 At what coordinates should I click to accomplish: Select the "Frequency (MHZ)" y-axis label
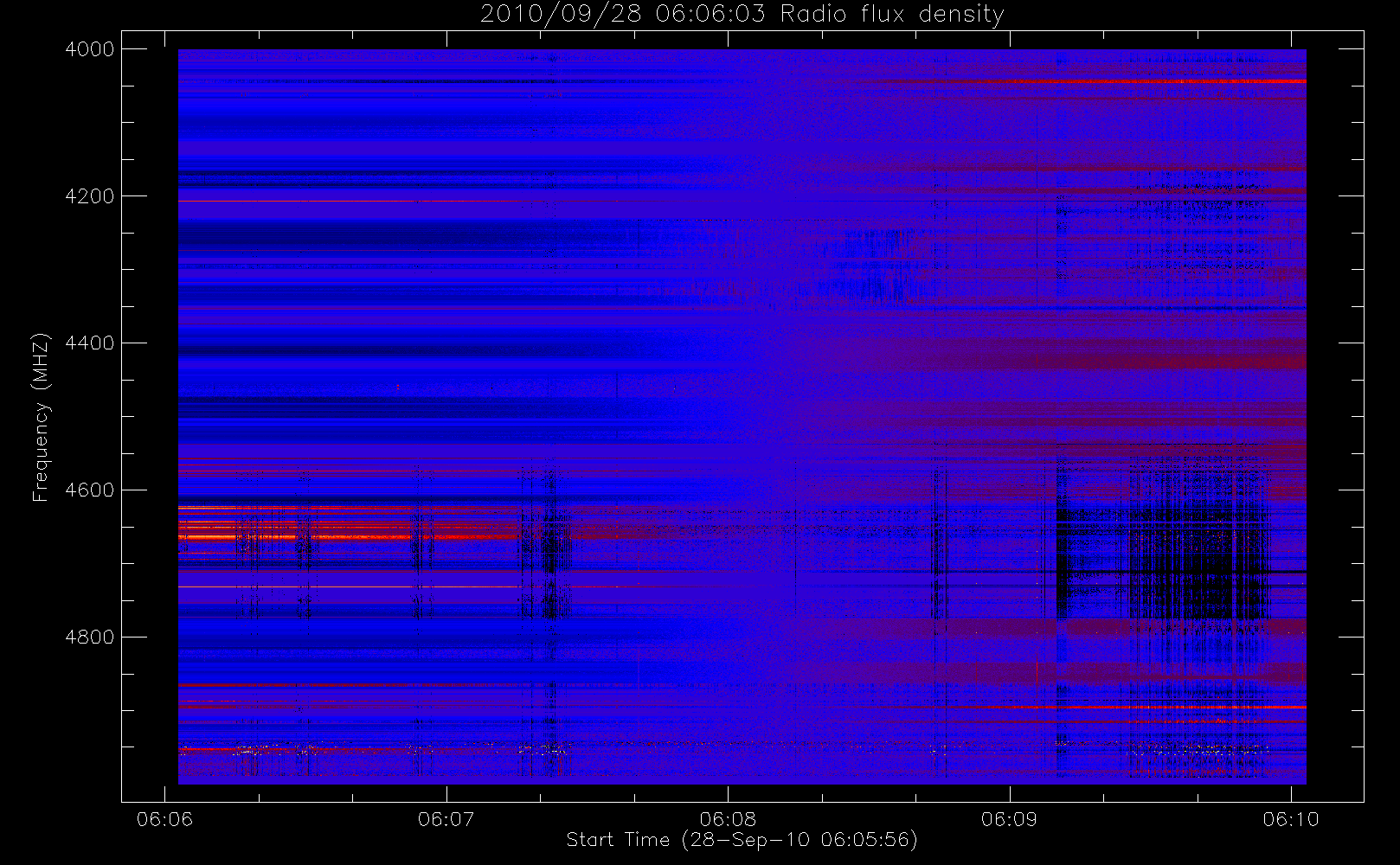pyautogui.click(x=41, y=418)
